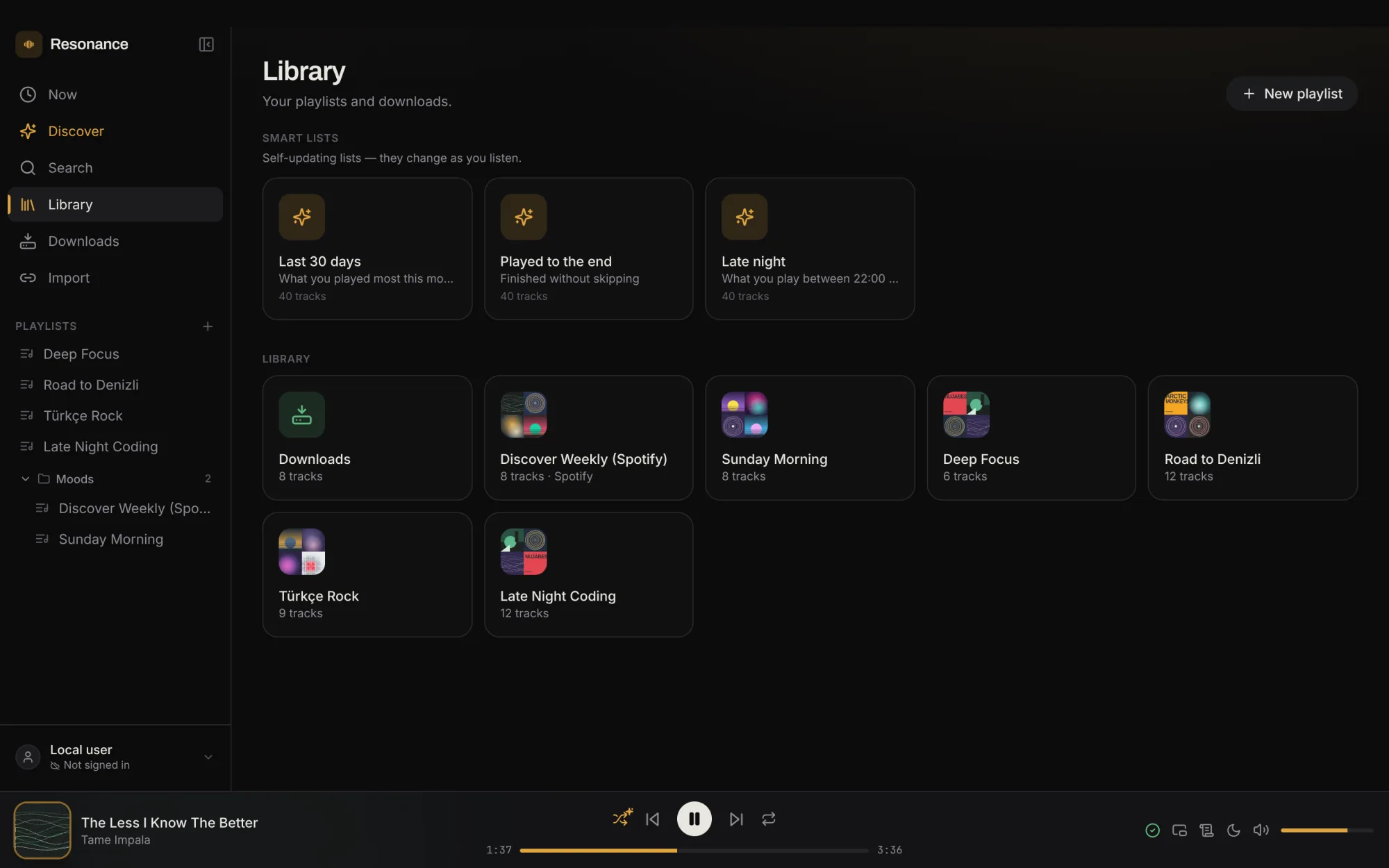Open the Deep Focus playlist card
Viewport: 1389px width, 868px height.
[x=1031, y=437]
